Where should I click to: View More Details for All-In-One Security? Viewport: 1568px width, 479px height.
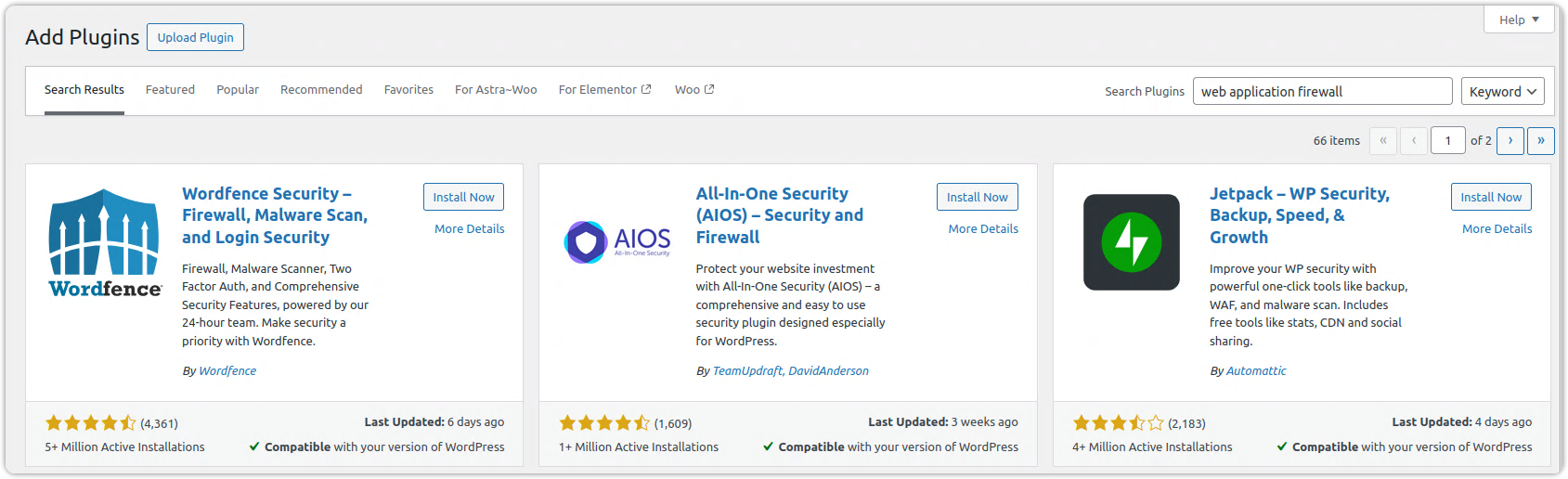tap(983, 228)
